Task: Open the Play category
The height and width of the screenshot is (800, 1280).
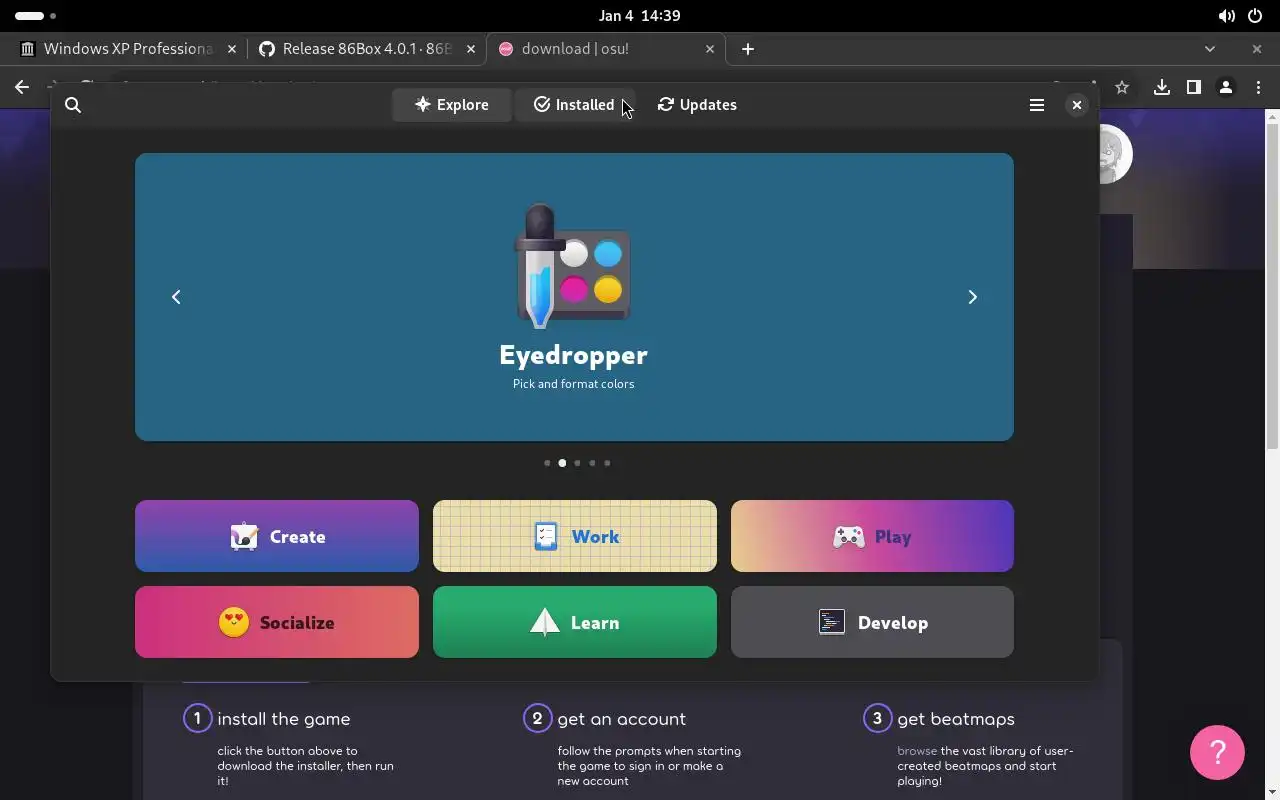Action: pyautogui.click(x=872, y=536)
